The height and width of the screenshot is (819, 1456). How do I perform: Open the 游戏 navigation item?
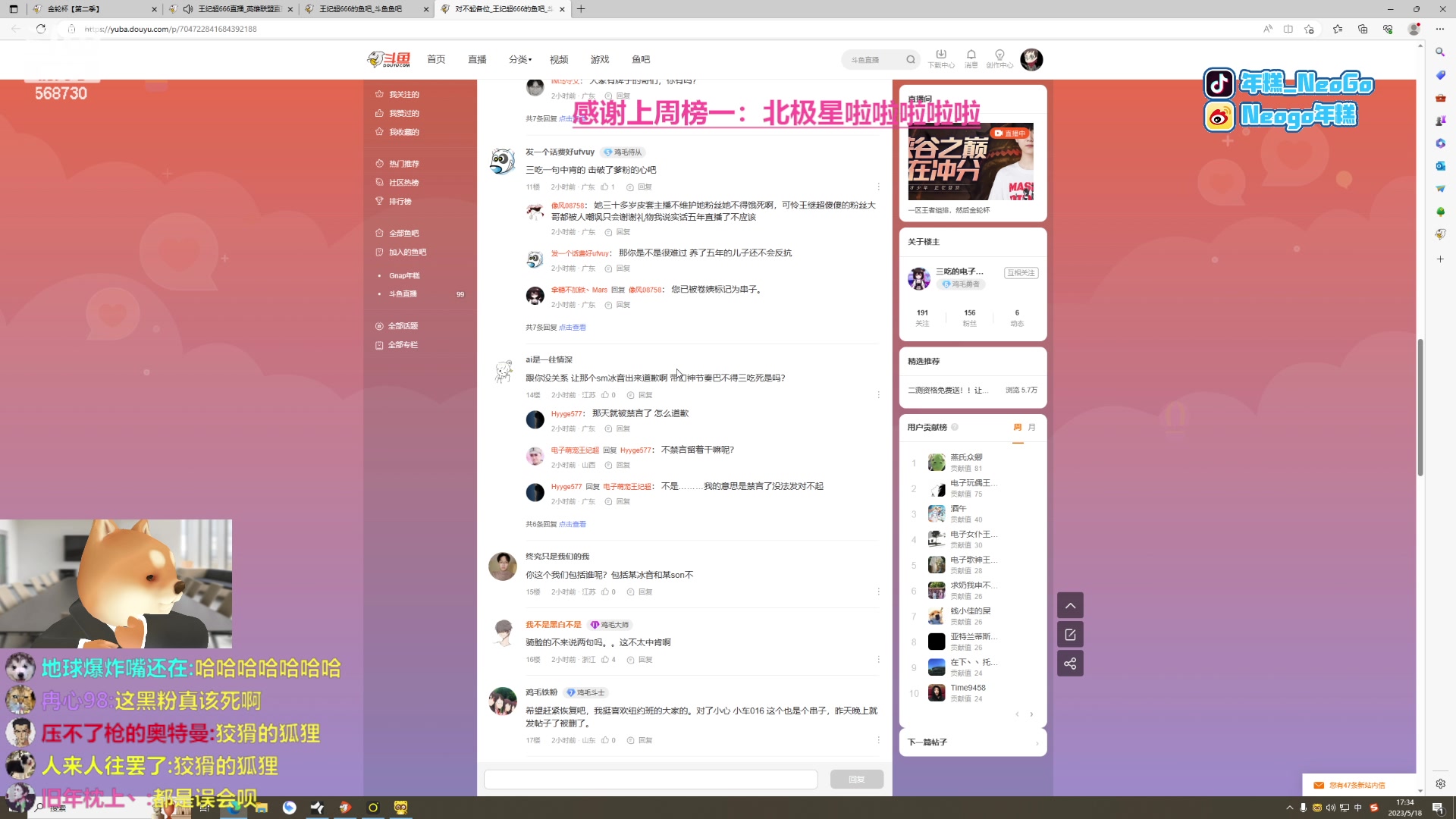[600, 59]
